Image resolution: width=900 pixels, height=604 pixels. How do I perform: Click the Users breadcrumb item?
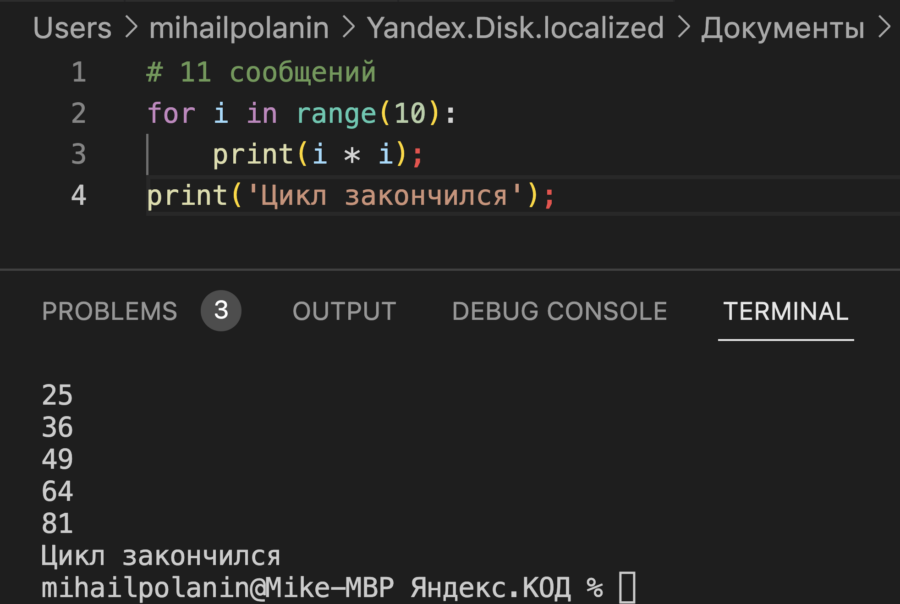[71, 28]
